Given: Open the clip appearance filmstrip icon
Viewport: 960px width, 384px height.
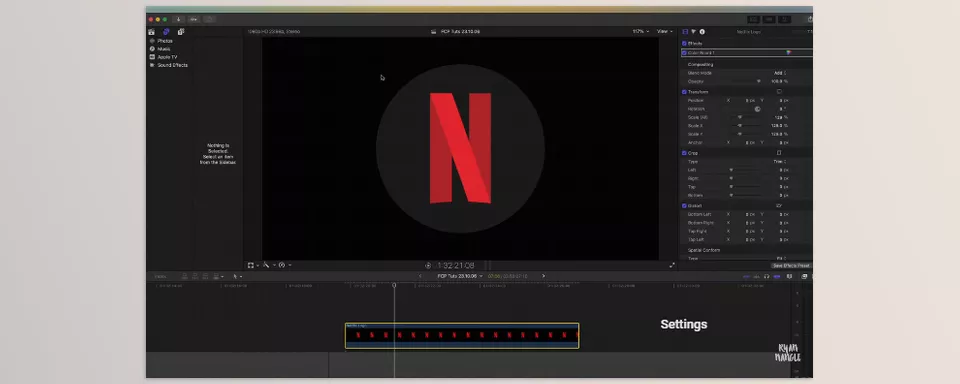Looking at the screenshot, I should (789, 276).
